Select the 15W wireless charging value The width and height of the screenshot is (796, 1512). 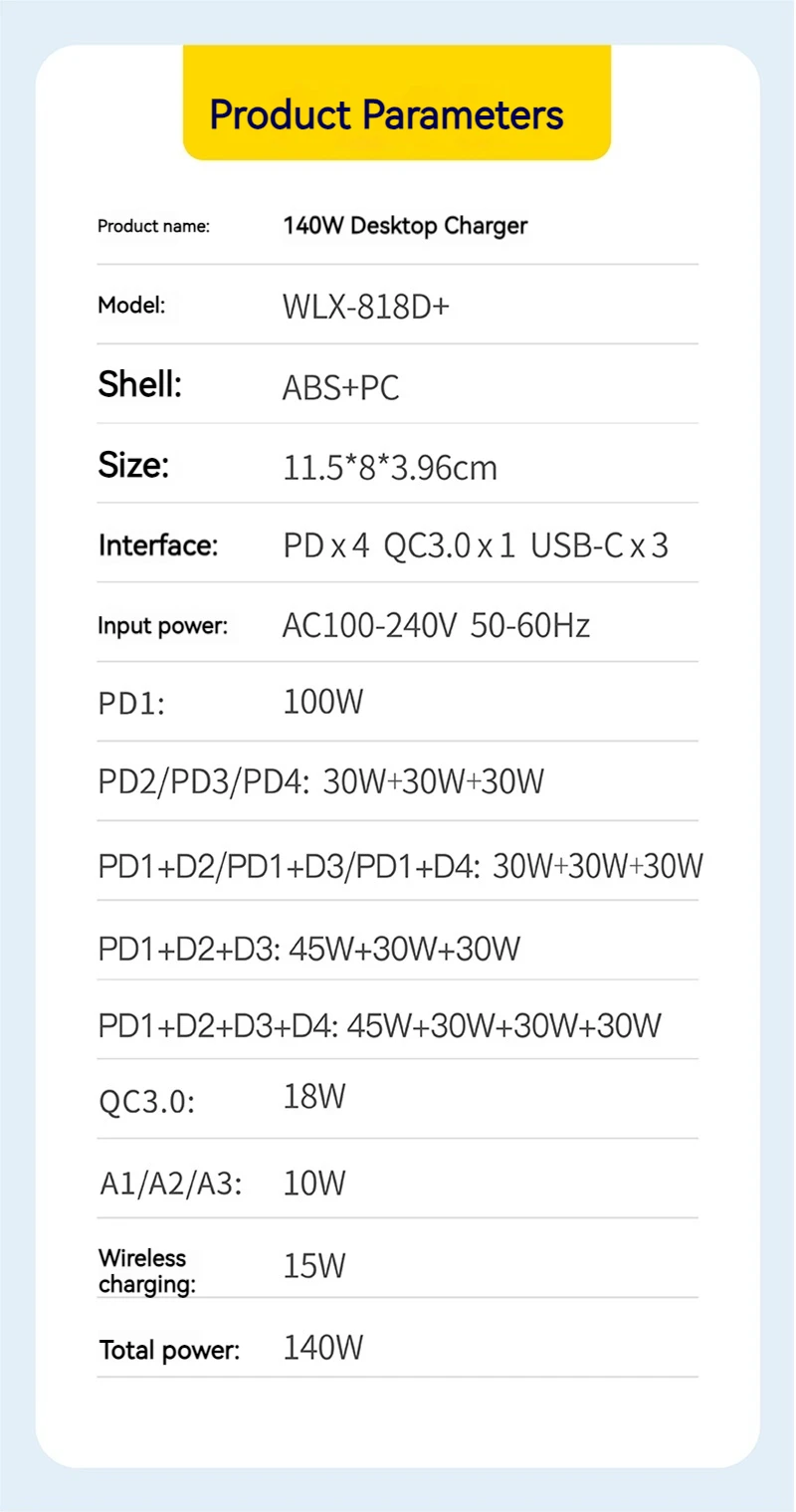[x=314, y=1266]
